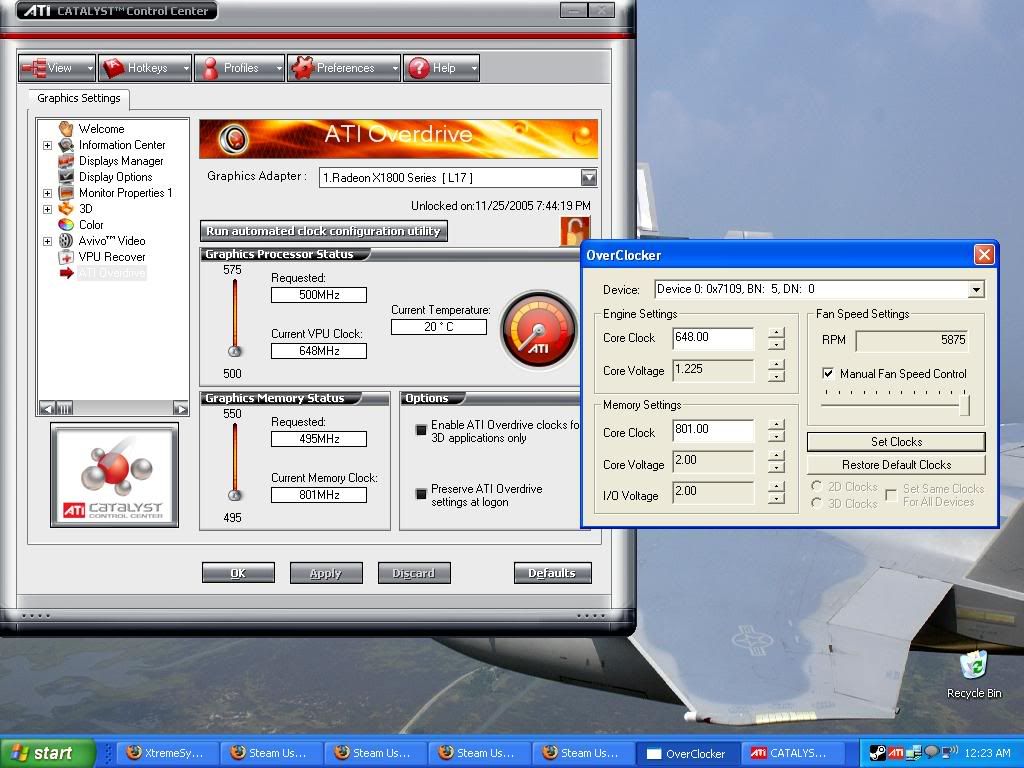Click the Defaults button

[552, 573]
